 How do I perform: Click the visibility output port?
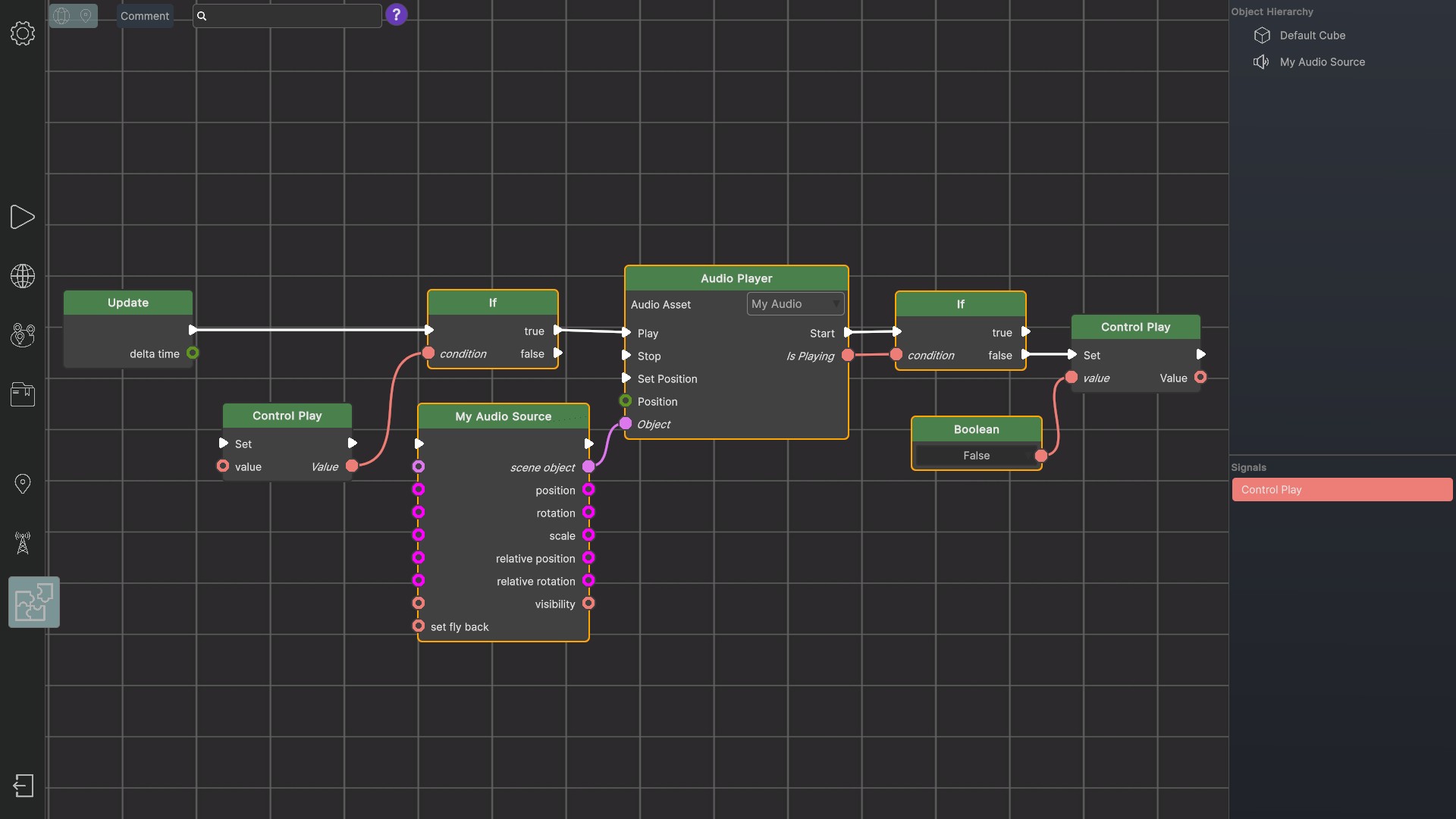588,603
